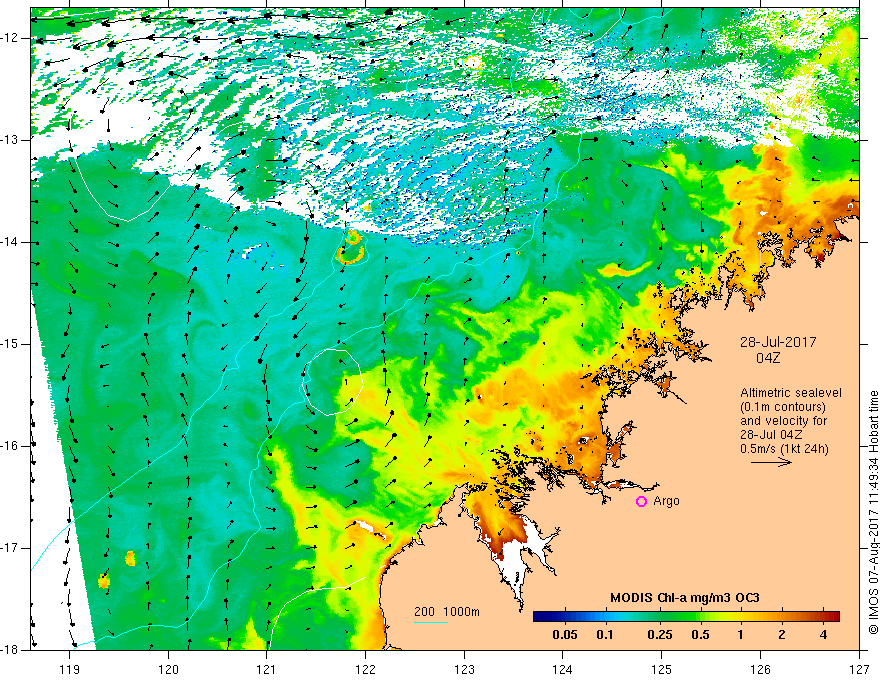Click the 'Altimetric sealevel' caption line
This screenshot has width=880, height=680.
pyautogui.click(x=791, y=393)
